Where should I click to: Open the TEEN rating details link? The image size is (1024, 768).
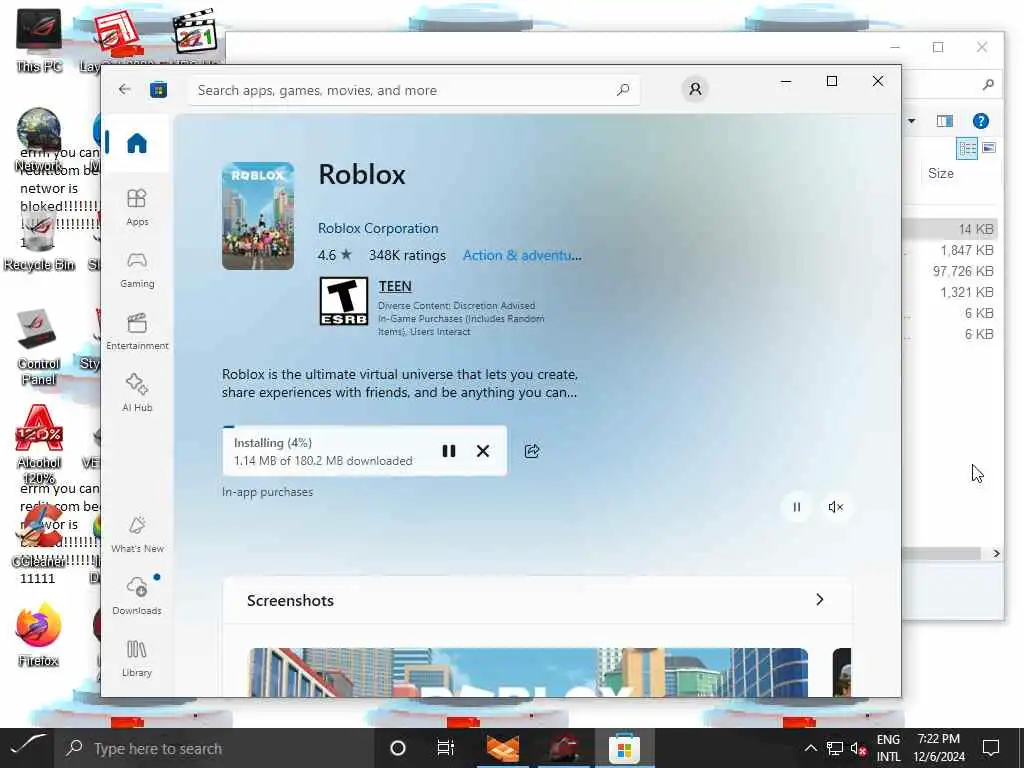(394, 286)
